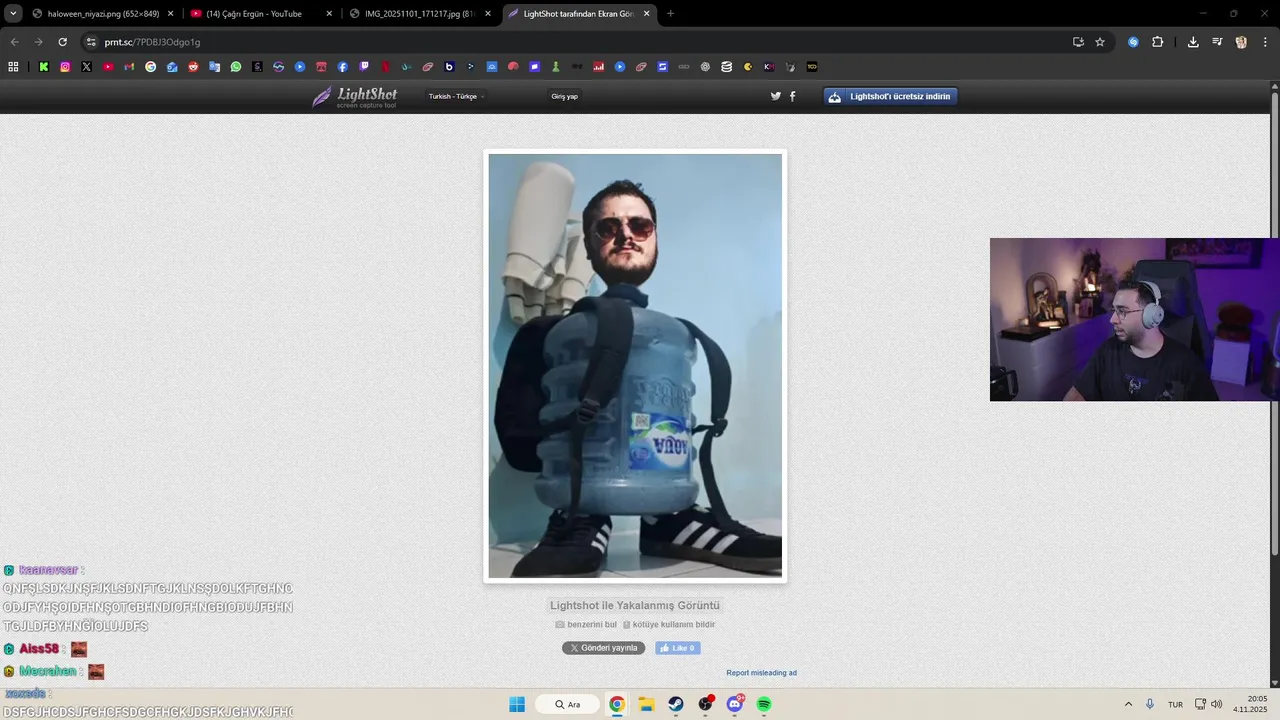
Task: Open the media control icon in Chrome toolbar
Action: click(1217, 42)
